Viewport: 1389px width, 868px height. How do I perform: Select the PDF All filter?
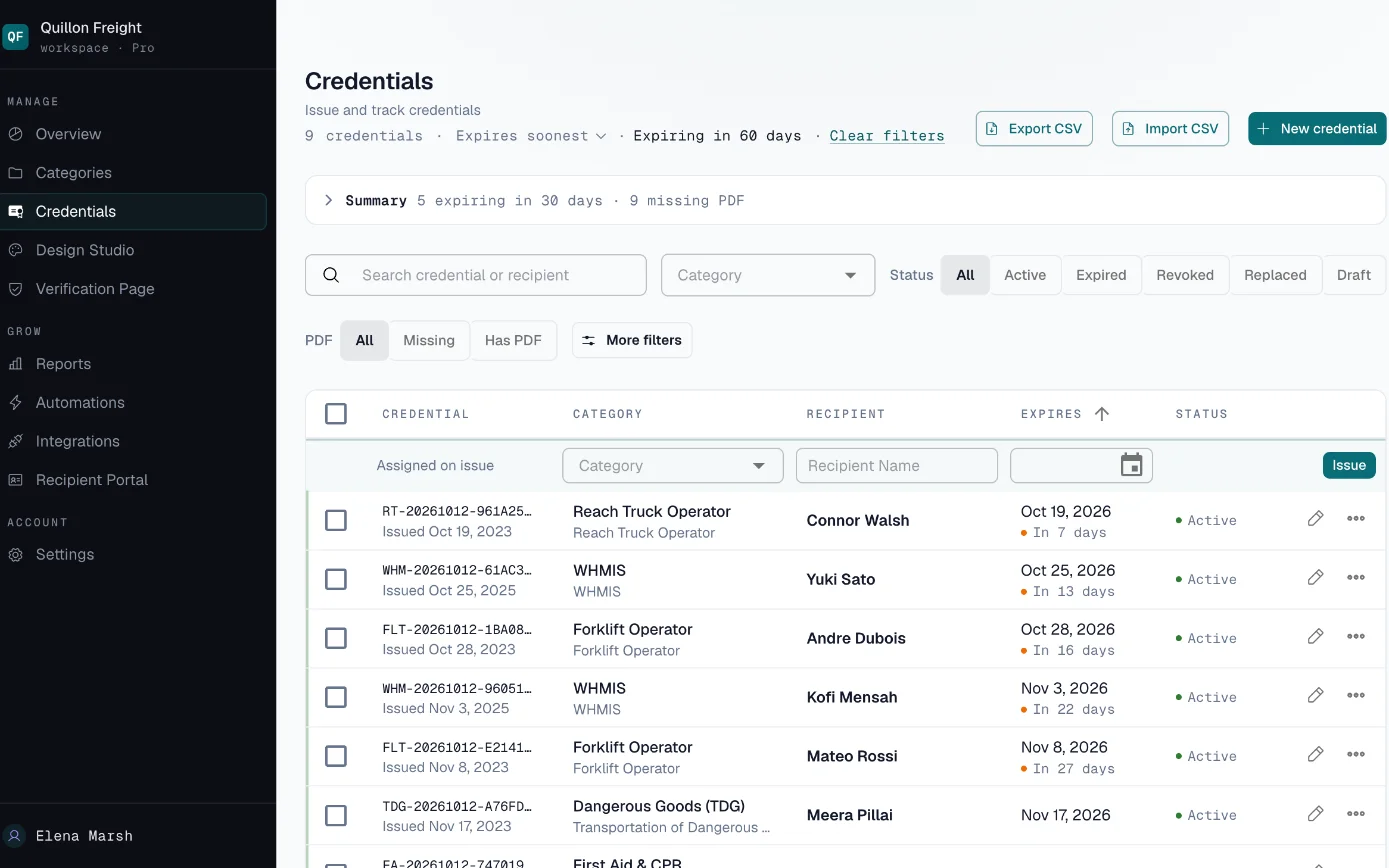(x=364, y=341)
